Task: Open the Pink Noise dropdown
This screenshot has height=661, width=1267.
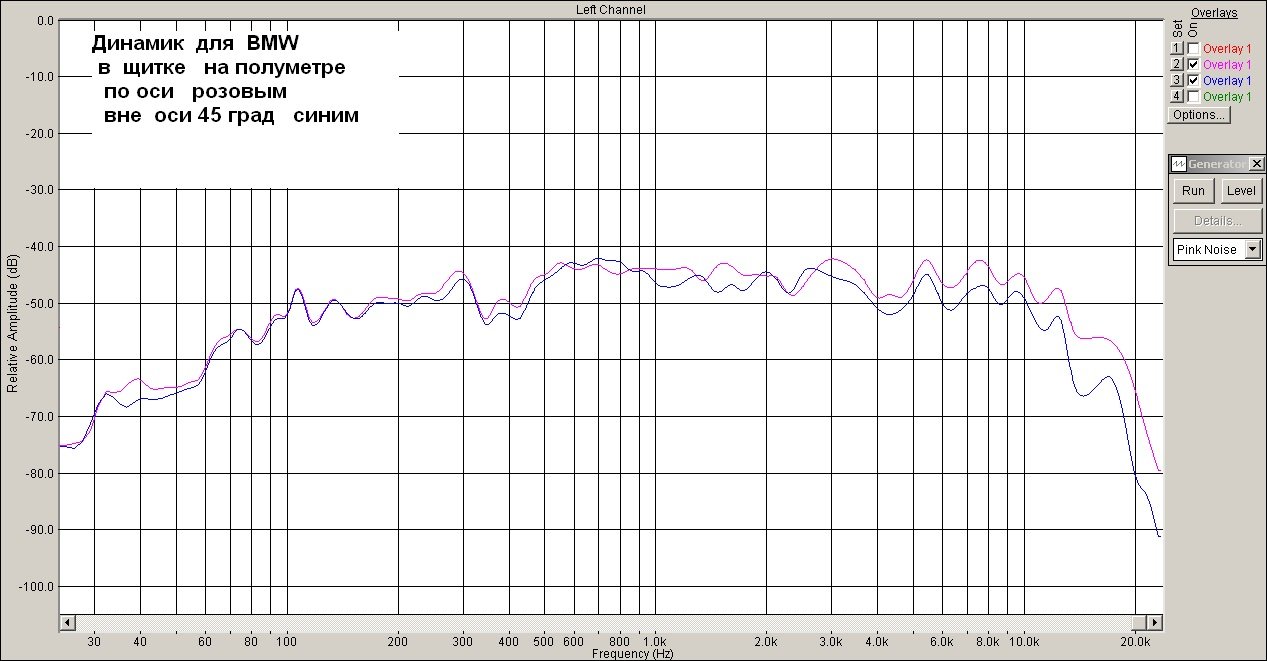Action: [x=1253, y=250]
